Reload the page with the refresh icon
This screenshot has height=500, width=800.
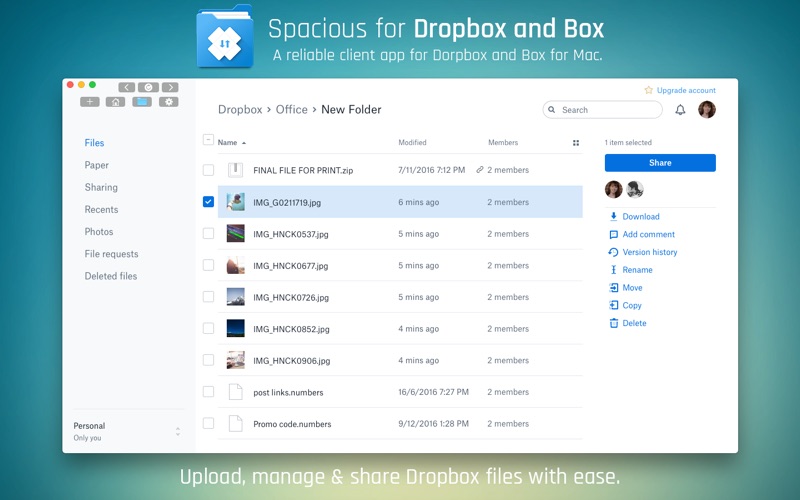pos(148,87)
